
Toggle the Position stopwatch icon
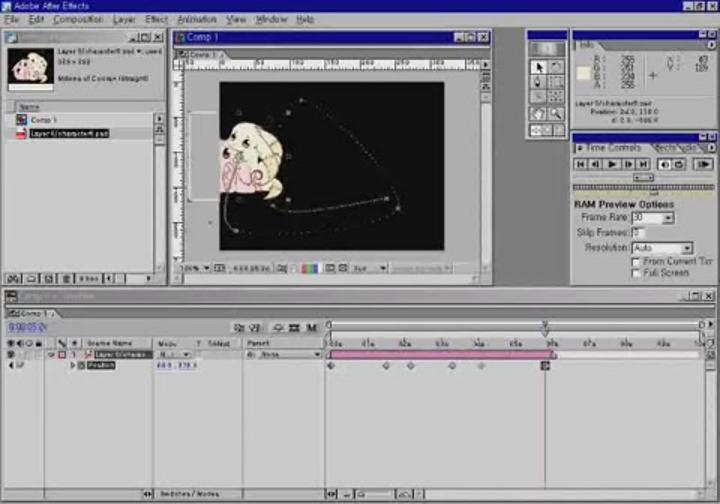[x=81, y=366]
